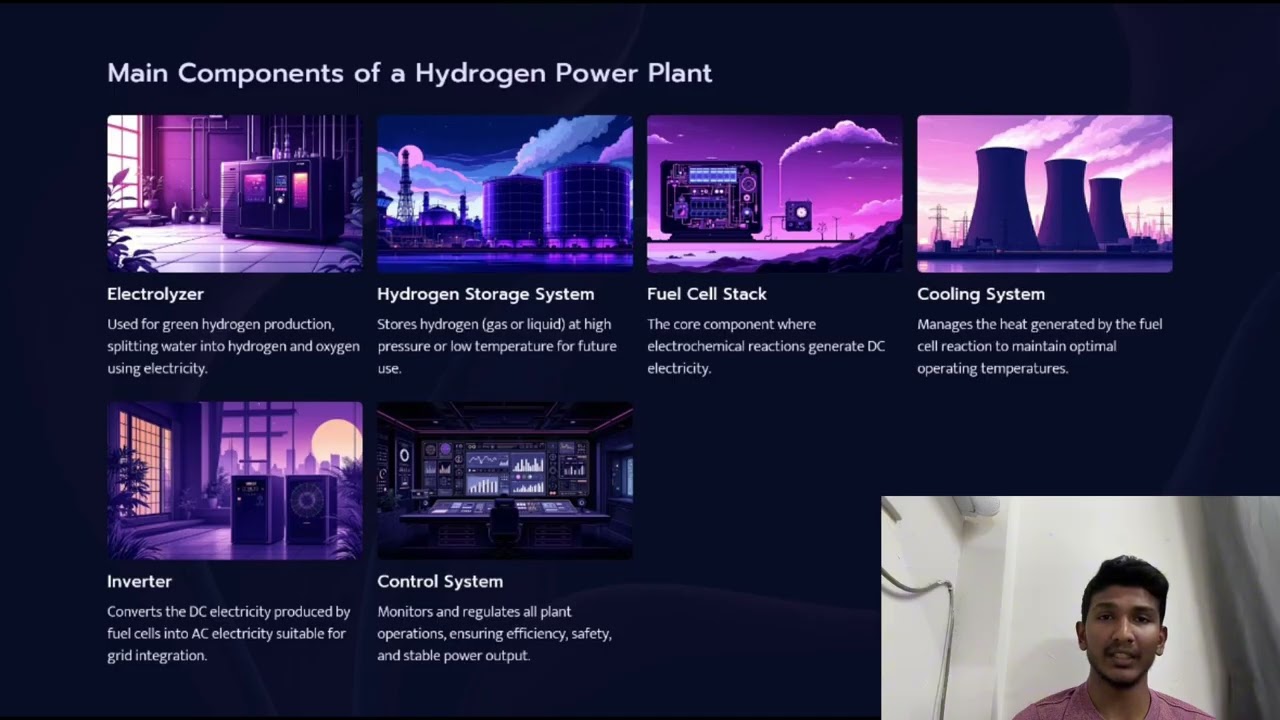Click the Control System heading
Viewport: 1280px width, 720px height.
point(440,581)
